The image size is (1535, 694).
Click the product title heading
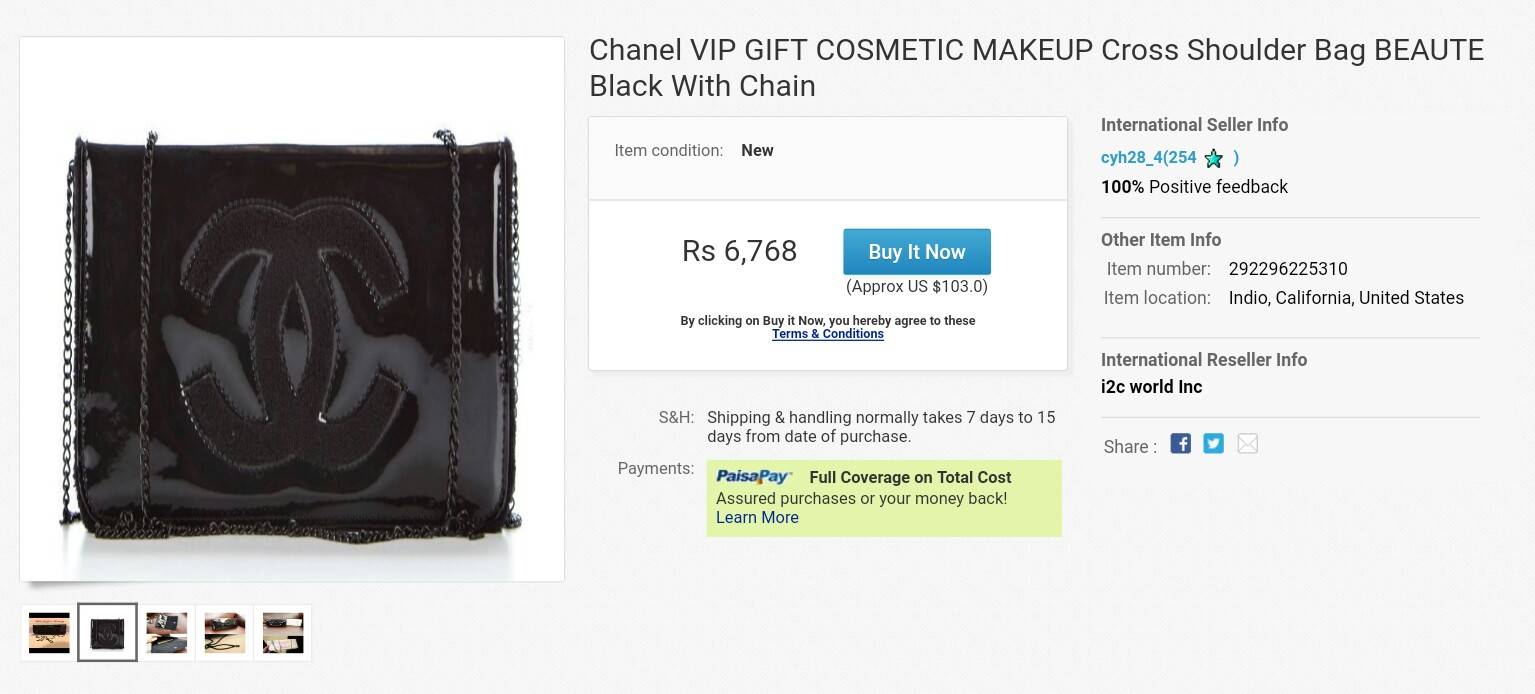point(1036,67)
